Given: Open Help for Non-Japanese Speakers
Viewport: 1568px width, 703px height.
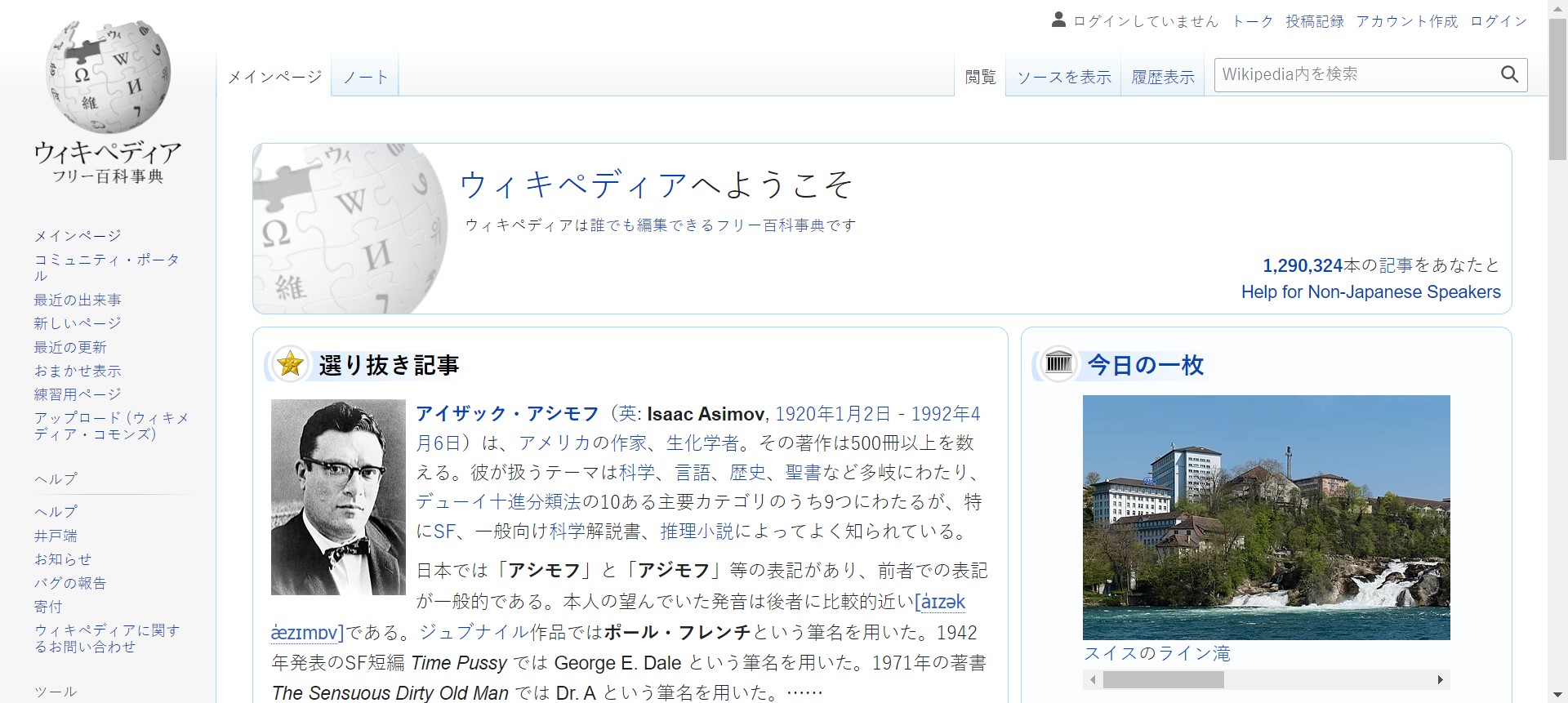Looking at the screenshot, I should [1371, 292].
